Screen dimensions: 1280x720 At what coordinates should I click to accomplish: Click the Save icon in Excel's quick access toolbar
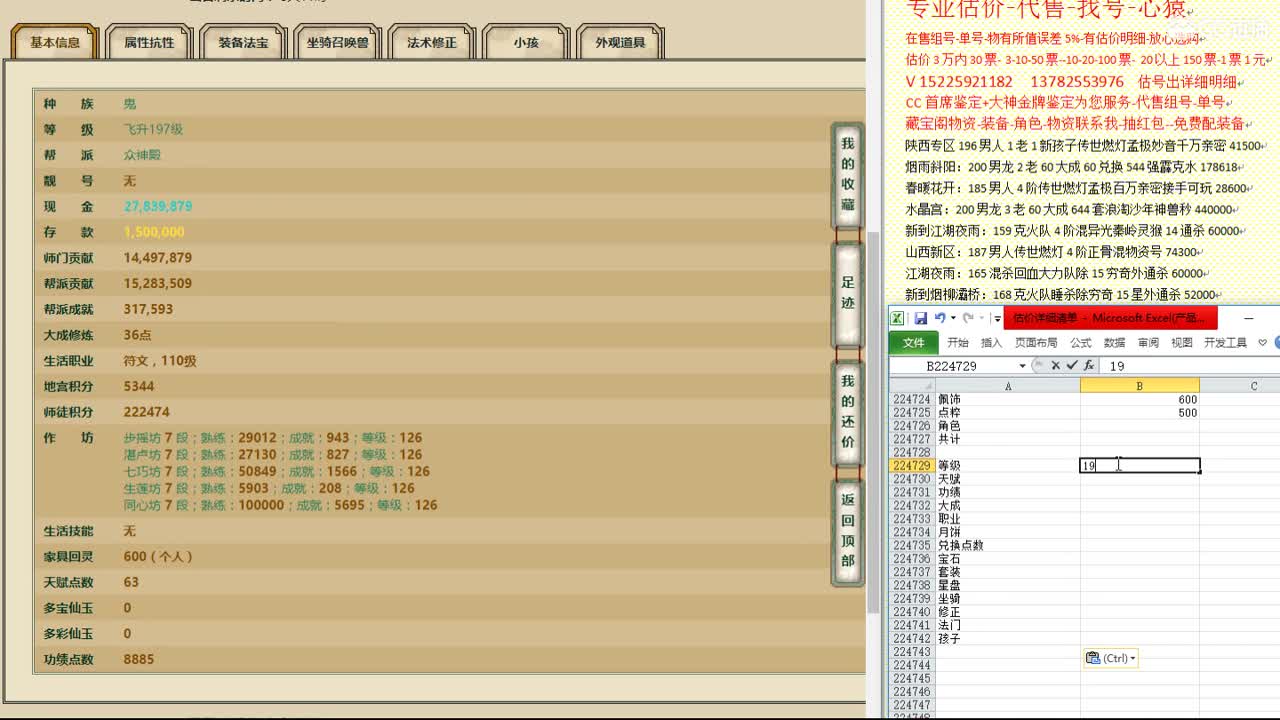point(920,318)
